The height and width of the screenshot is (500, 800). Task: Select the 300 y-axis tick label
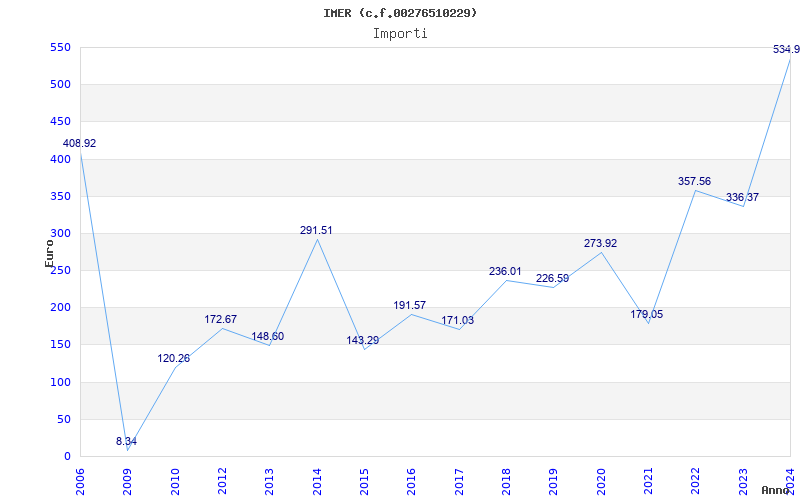(x=60, y=234)
